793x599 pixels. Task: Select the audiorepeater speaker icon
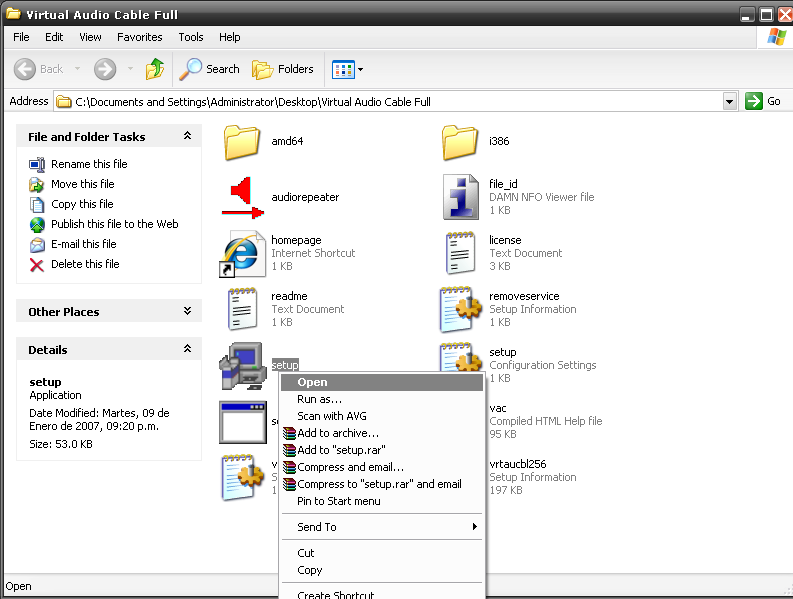tap(243, 198)
